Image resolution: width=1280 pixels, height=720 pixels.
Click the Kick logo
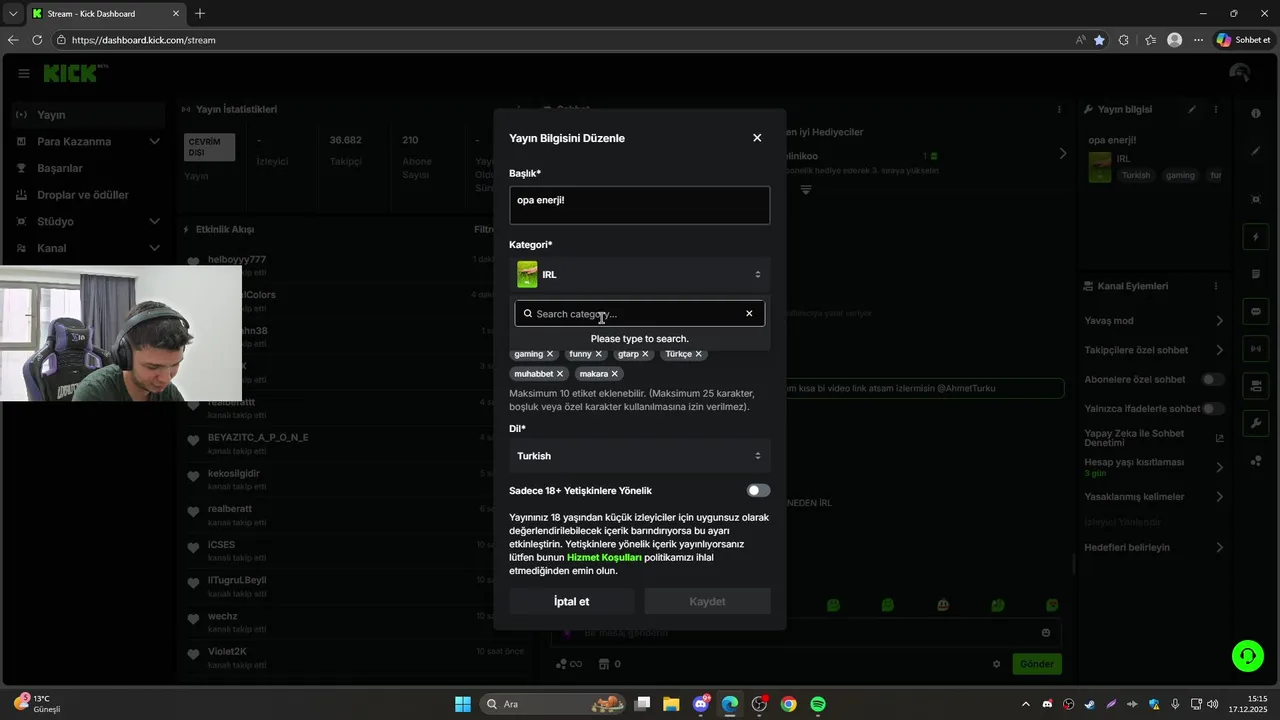tap(75, 73)
